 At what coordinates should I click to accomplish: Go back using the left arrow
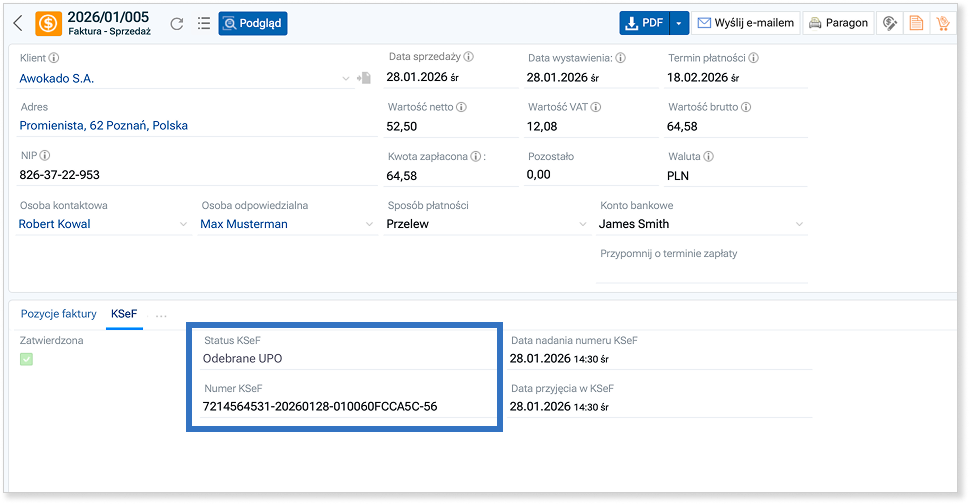coord(18,24)
